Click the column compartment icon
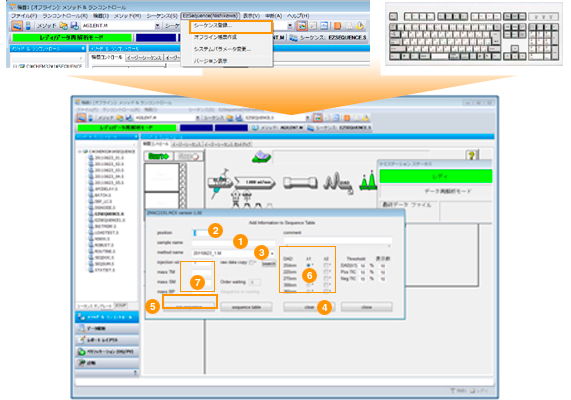 [300, 182]
